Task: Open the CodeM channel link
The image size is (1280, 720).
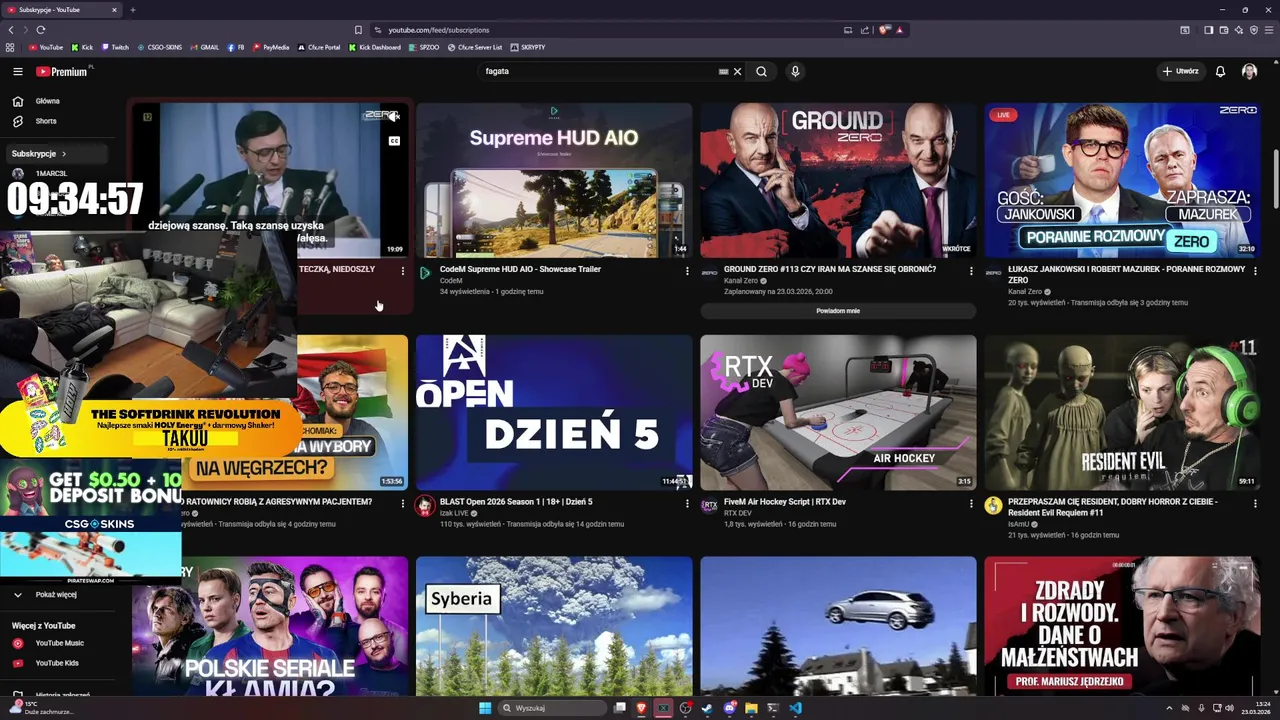Action: point(451,281)
